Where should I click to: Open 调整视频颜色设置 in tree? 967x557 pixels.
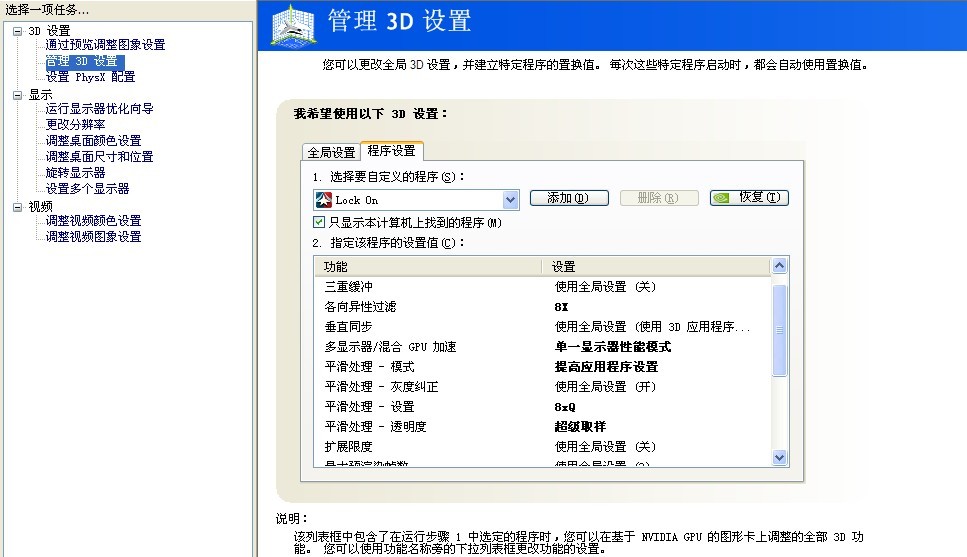click(x=93, y=221)
